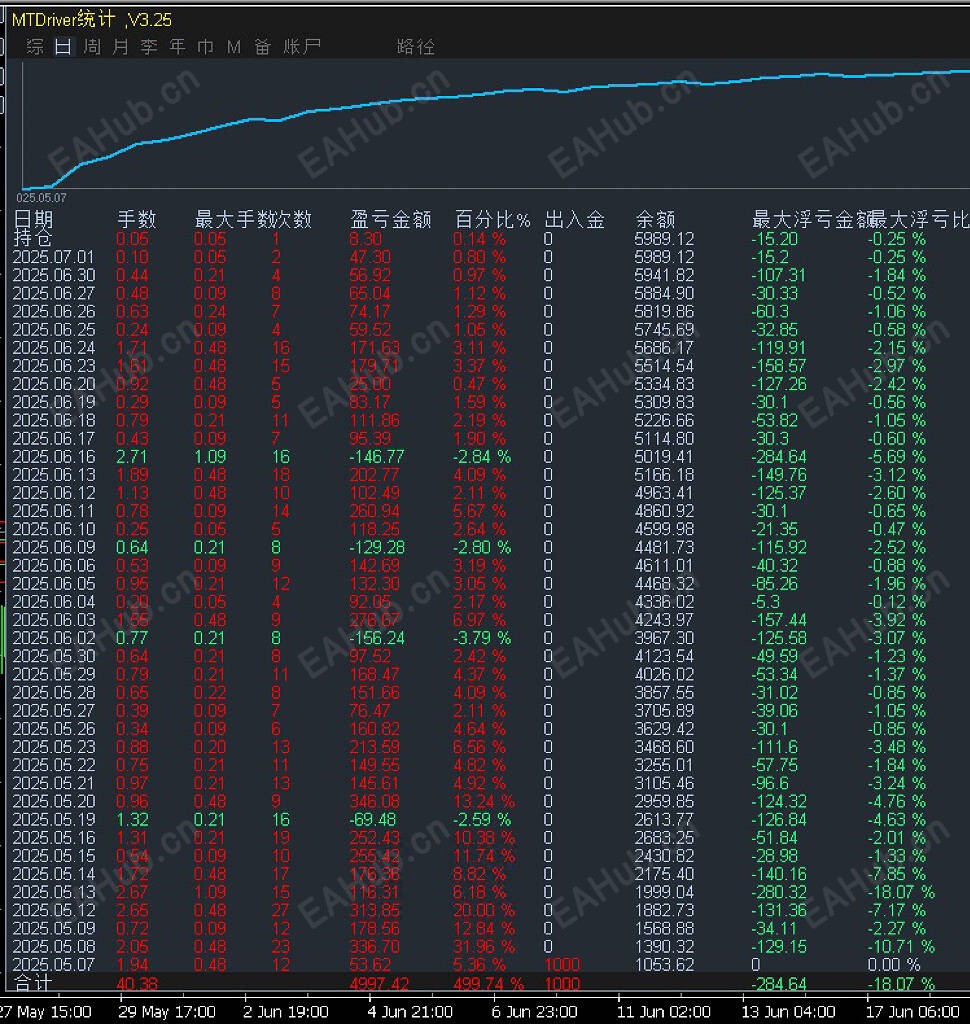This screenshot has height=1024, width=970.
Task: Click the M tab
Action: 234,46
